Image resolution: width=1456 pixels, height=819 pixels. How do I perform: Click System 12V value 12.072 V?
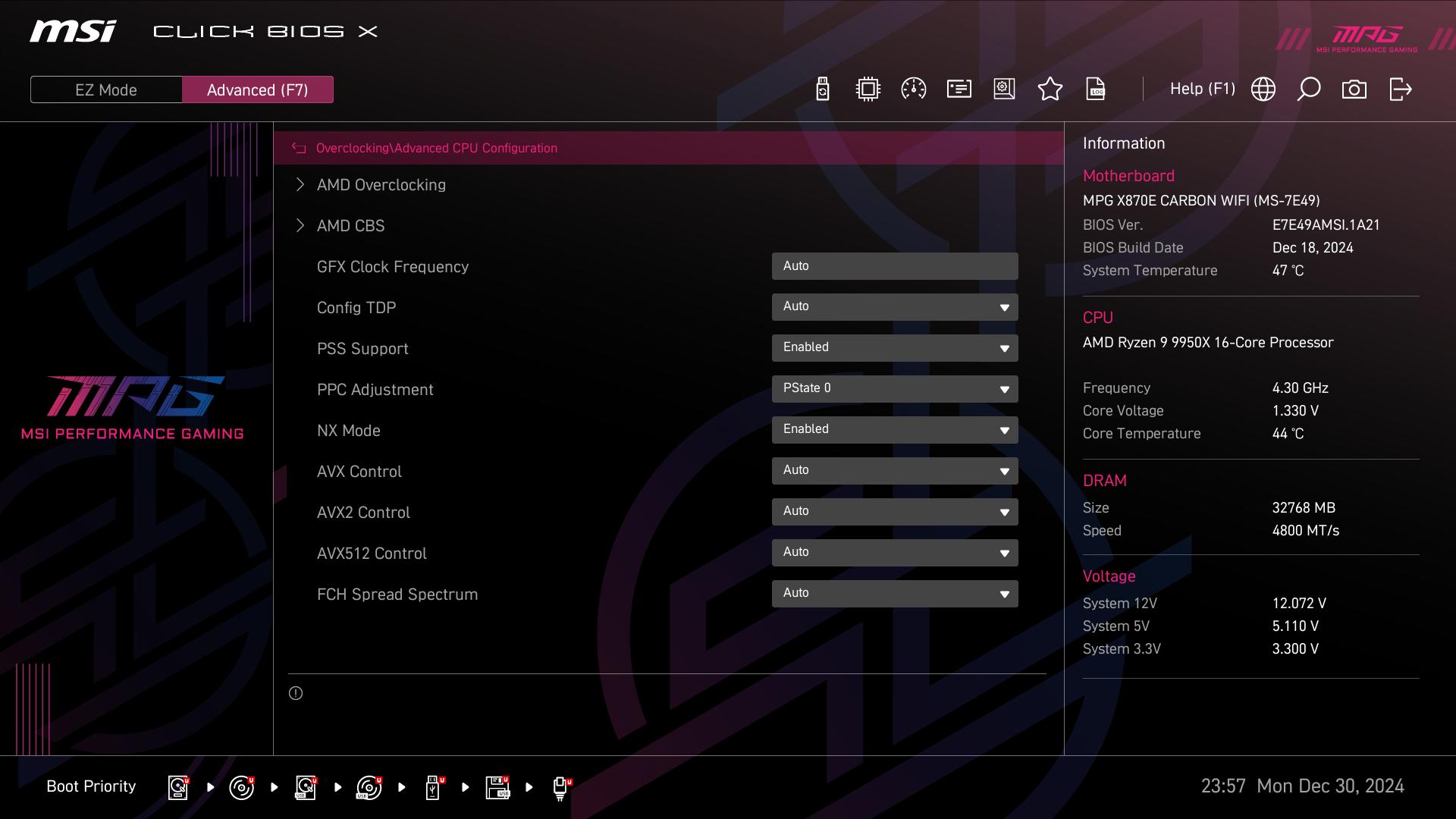point(1299,604)
